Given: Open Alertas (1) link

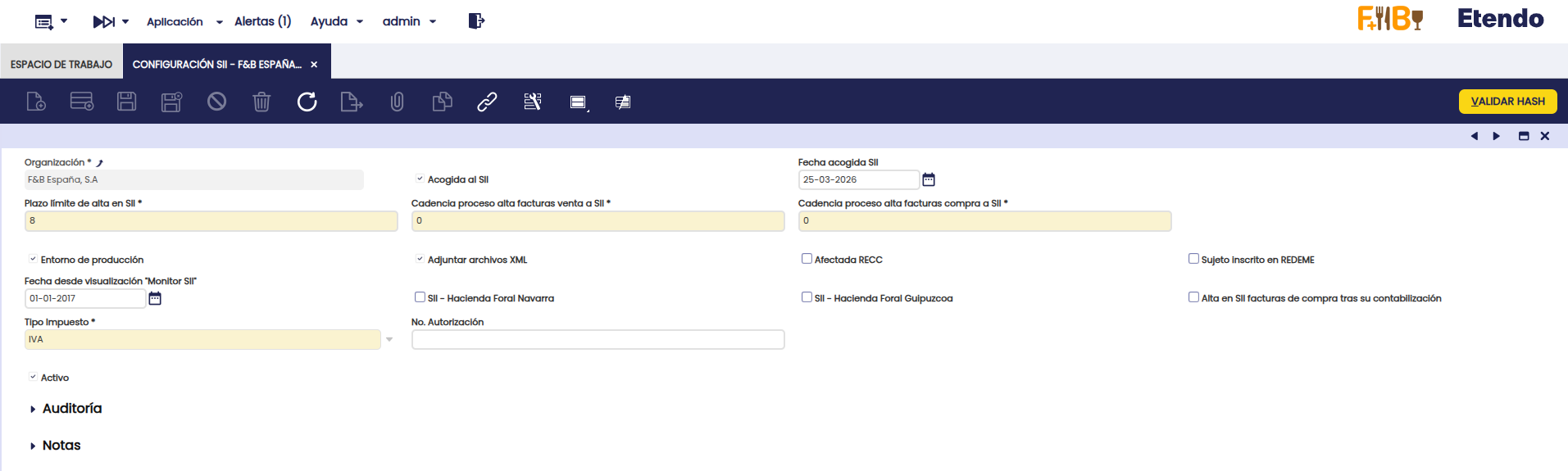Looking at the screenshot, I should point(262,21).
